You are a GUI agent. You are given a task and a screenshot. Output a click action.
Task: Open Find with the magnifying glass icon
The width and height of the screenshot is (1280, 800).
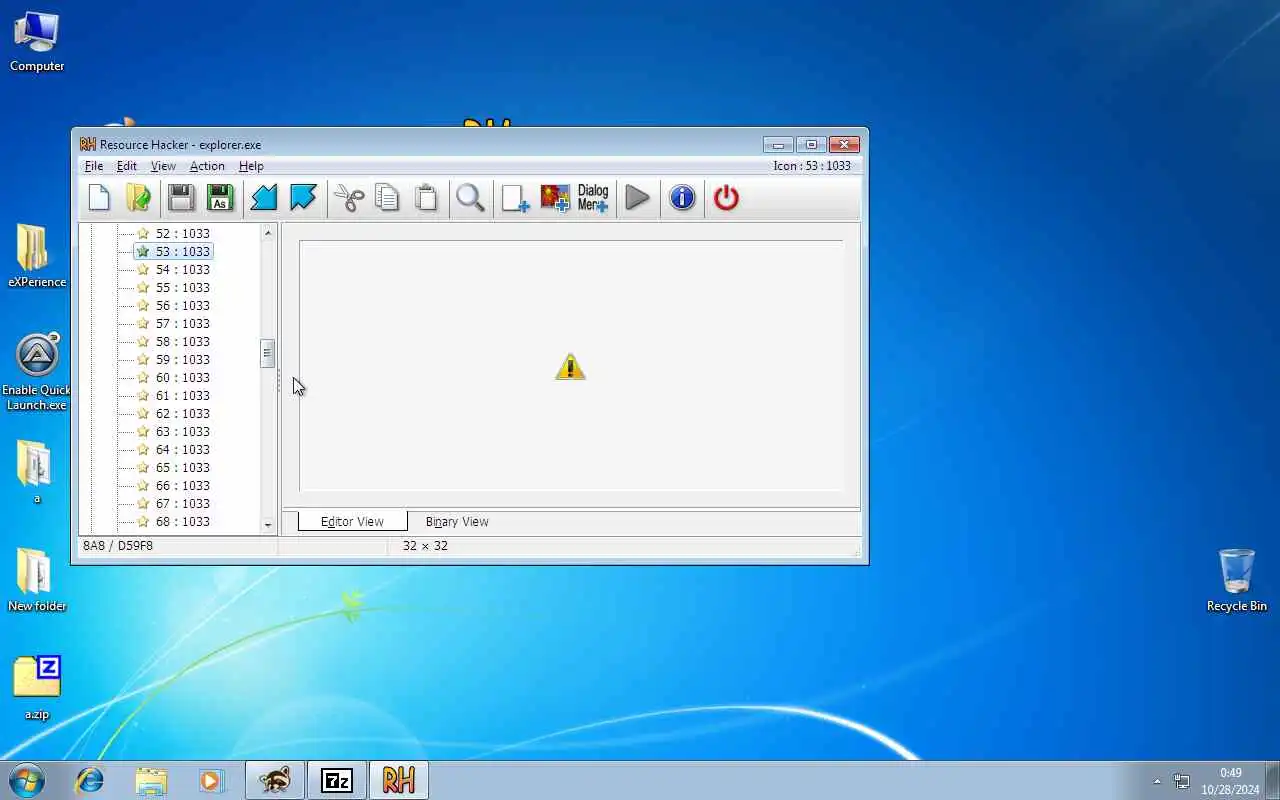470,198
